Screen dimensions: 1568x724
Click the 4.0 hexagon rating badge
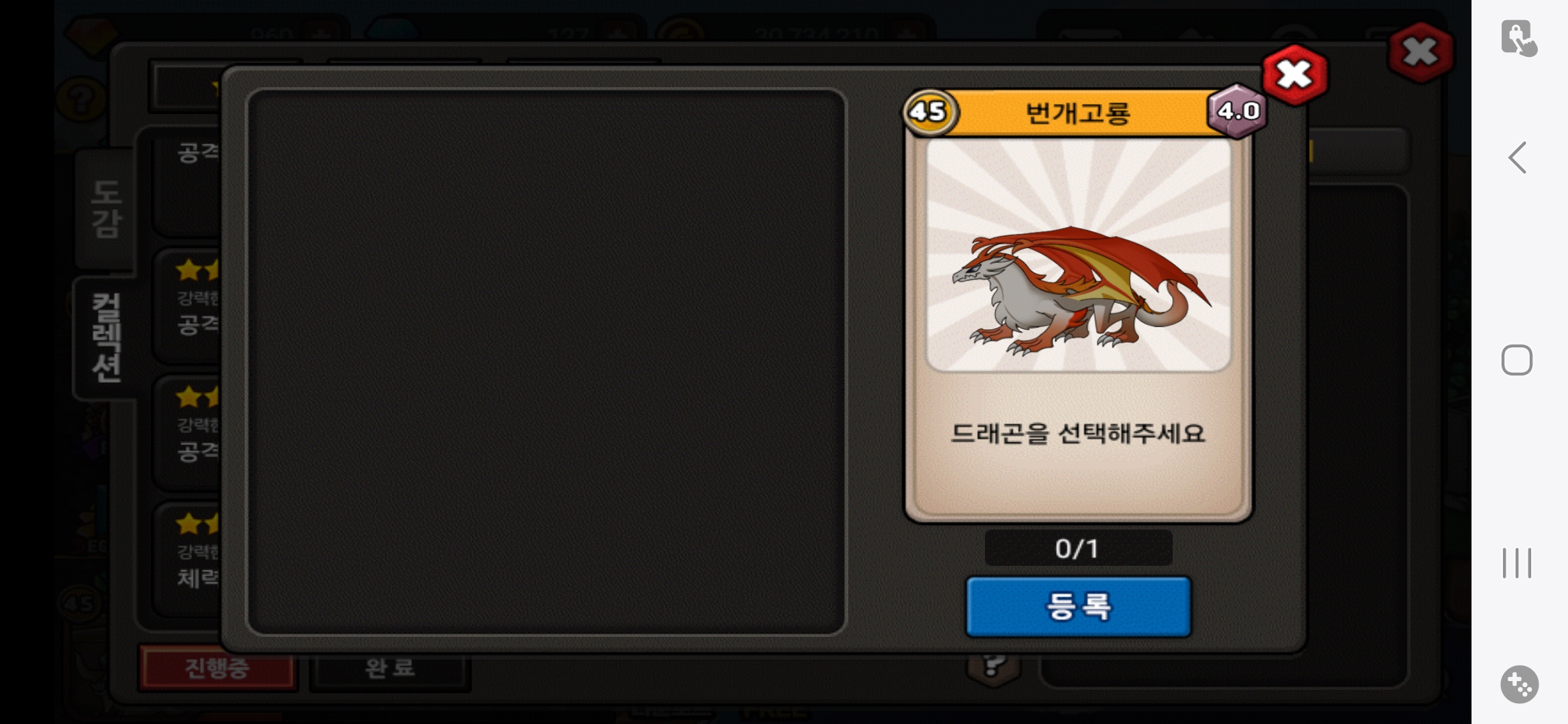(x=1238, y=111)
